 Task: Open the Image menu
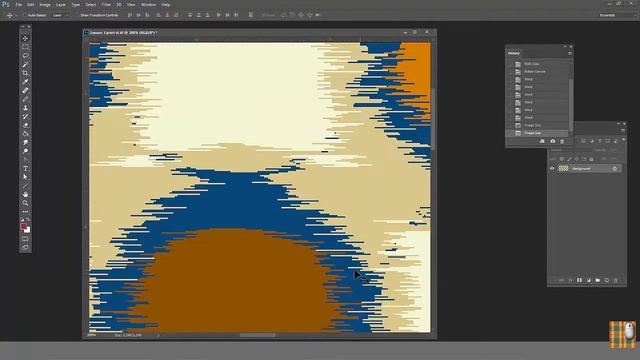click(45, 4)
